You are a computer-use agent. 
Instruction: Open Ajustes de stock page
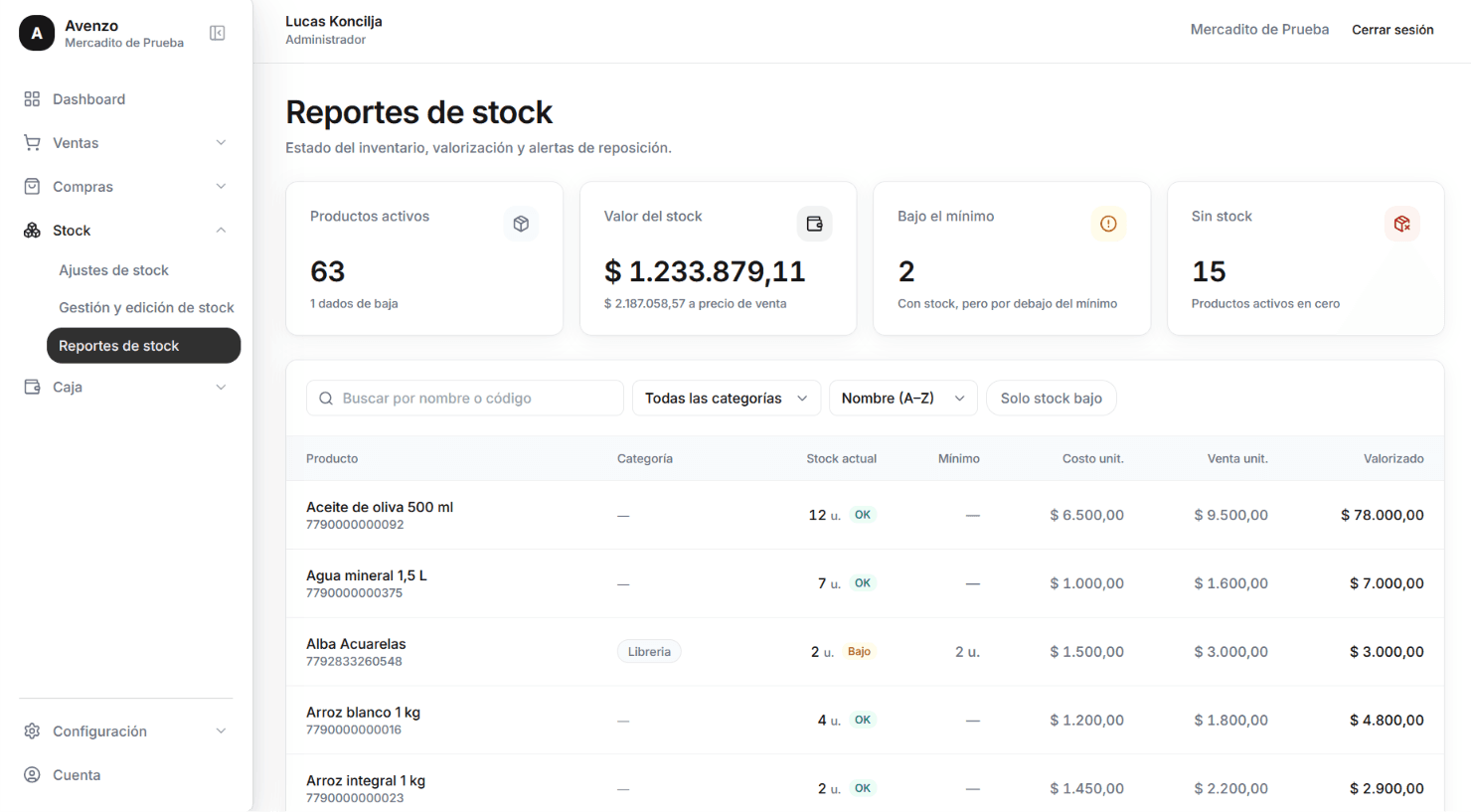pyautogui.click(x=113, y=270)
